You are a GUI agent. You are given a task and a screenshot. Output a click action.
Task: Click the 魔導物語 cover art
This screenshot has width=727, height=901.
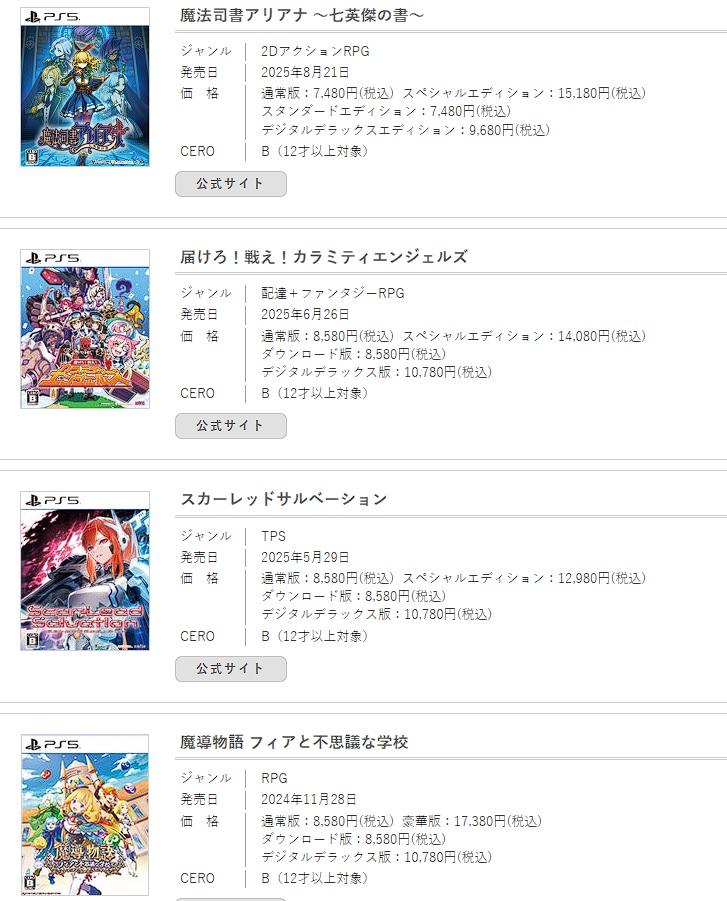tap(85, 815)
